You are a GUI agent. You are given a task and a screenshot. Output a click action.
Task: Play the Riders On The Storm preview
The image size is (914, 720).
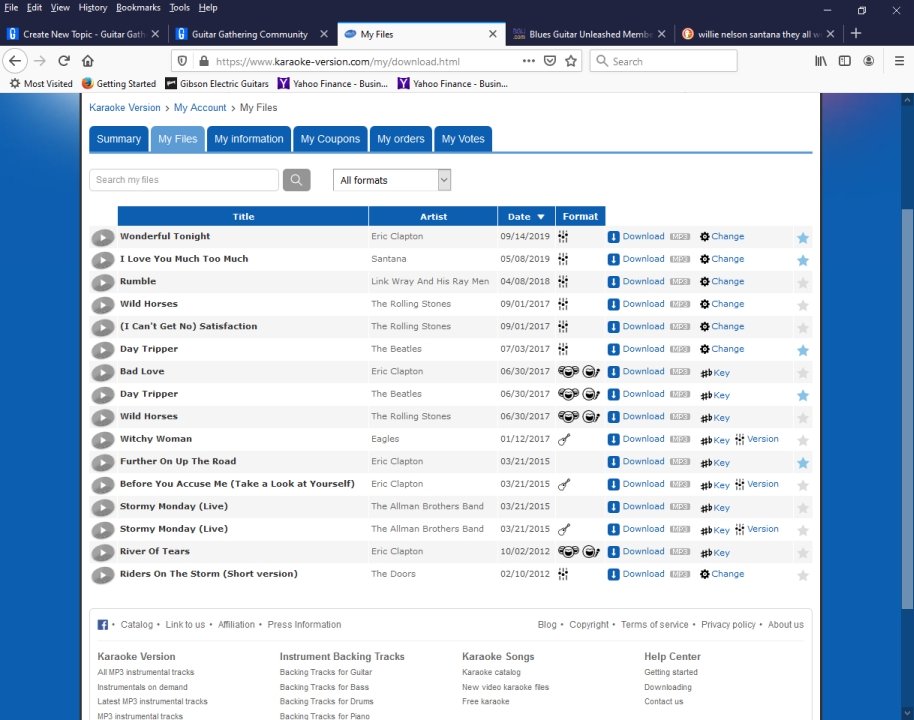103,575
